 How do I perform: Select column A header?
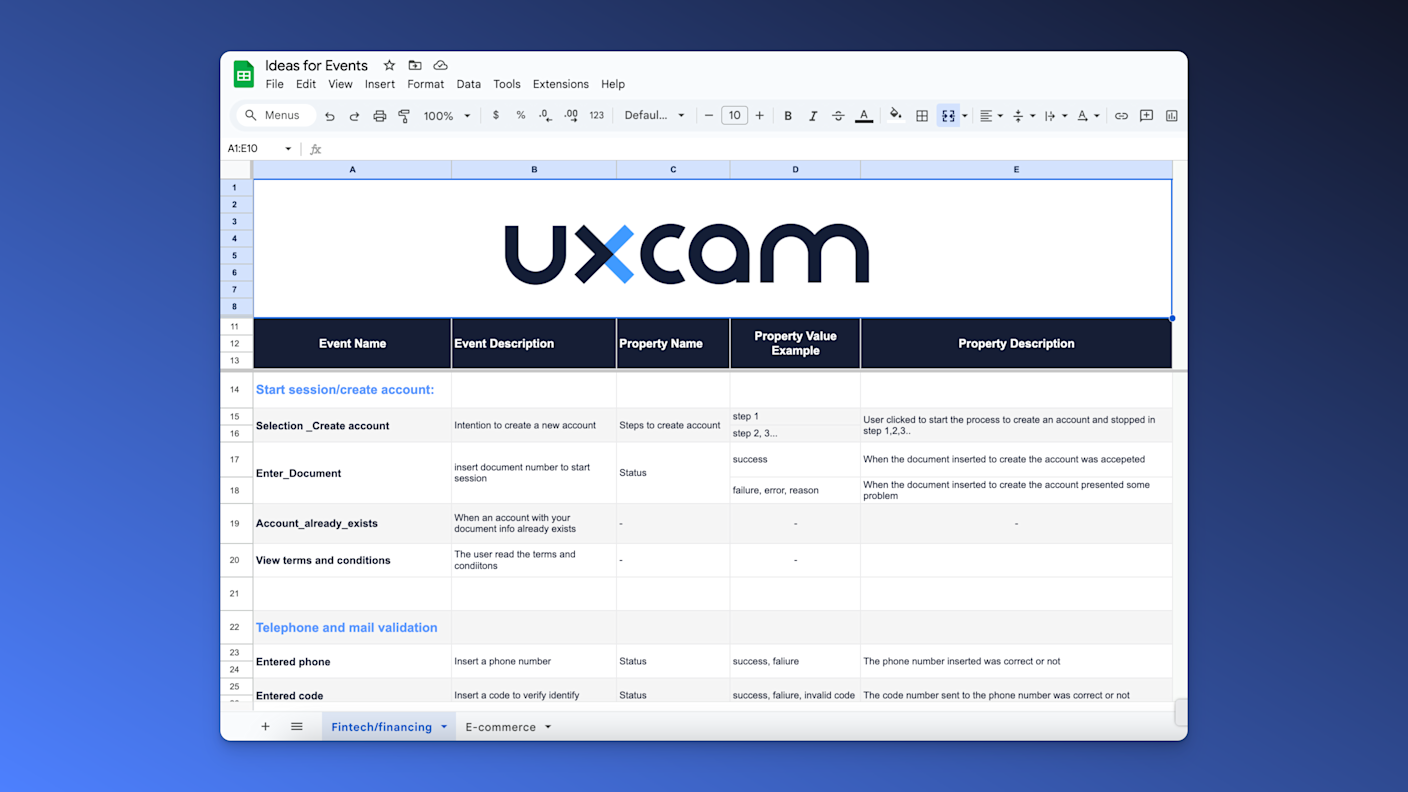coord(352,170)
